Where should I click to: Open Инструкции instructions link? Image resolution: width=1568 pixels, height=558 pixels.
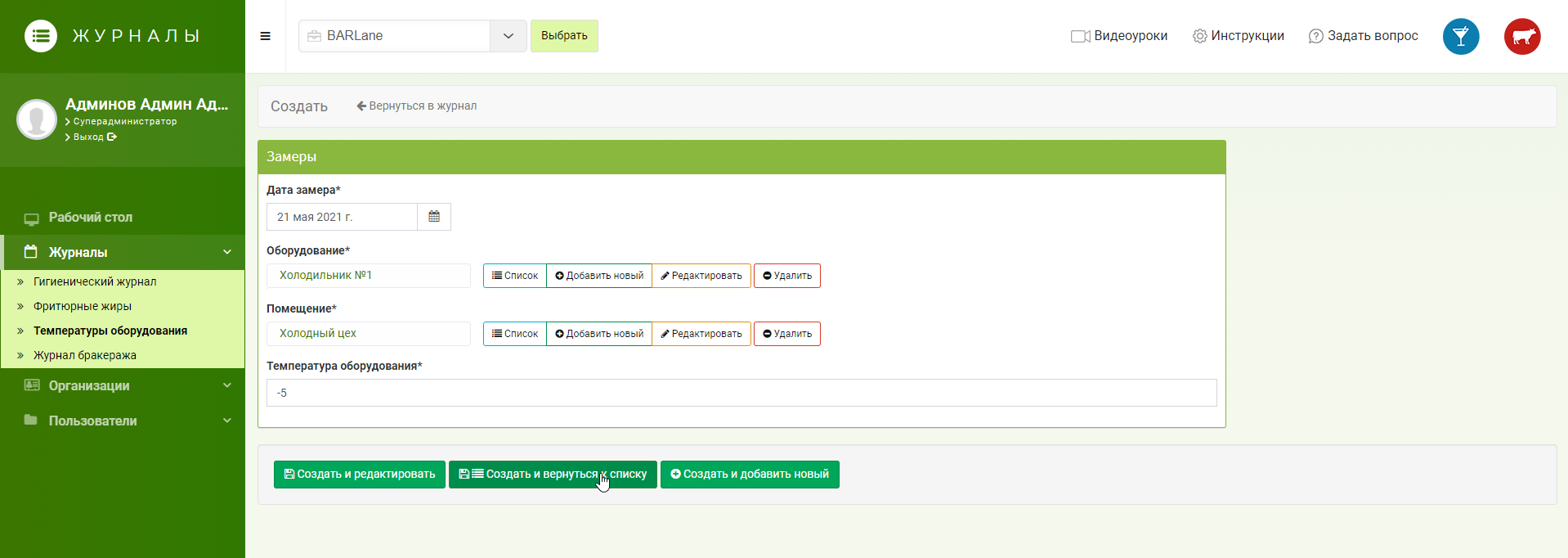click(1239, 36)
